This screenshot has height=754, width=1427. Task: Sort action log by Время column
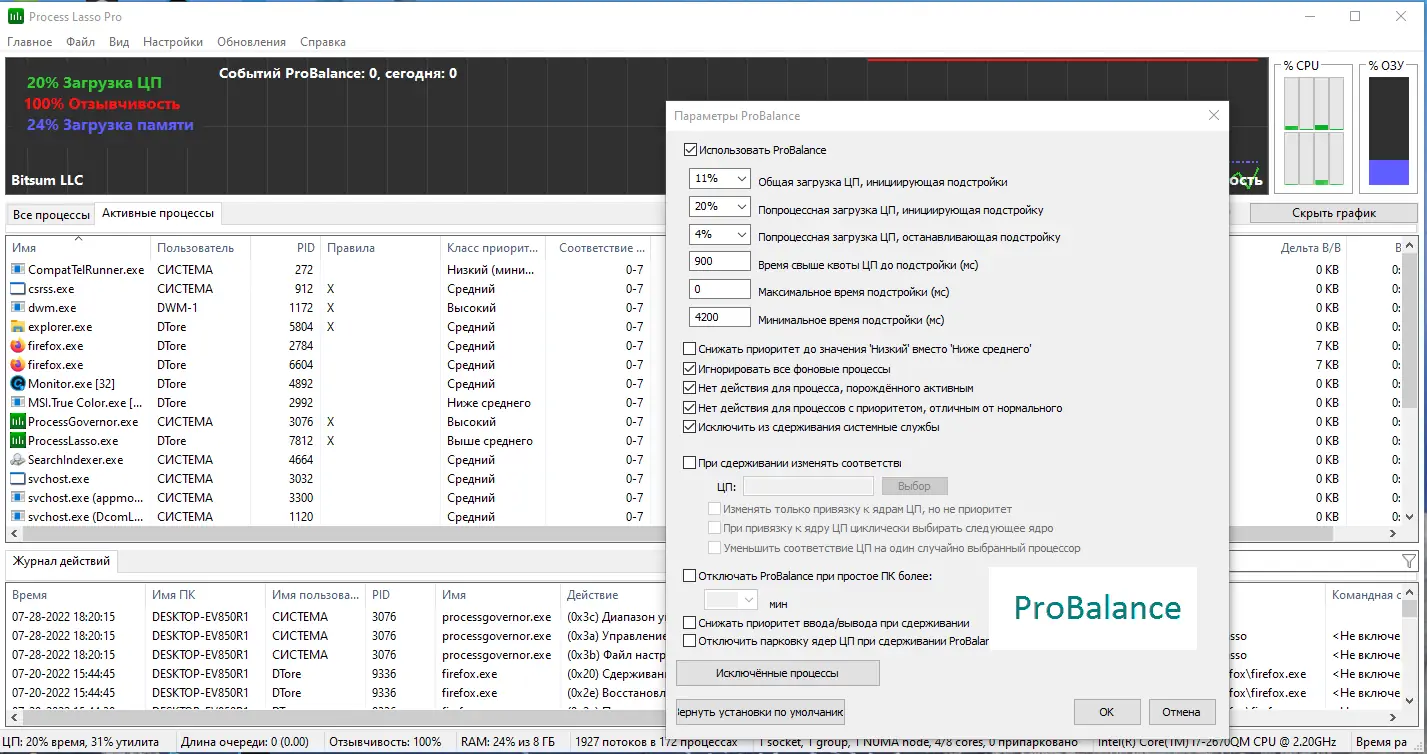[x=76, y=595]
